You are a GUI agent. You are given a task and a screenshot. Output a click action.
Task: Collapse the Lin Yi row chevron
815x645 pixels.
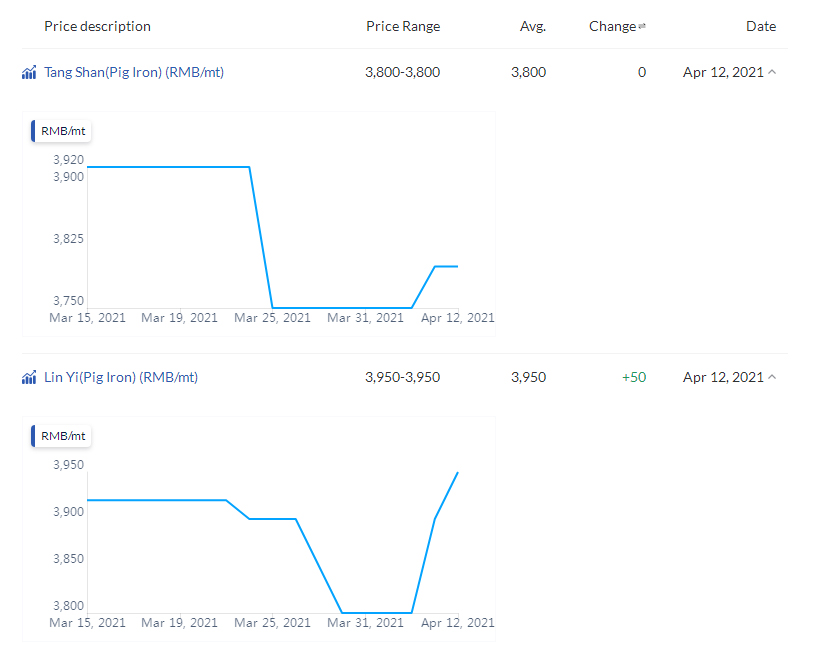(771, 378)
